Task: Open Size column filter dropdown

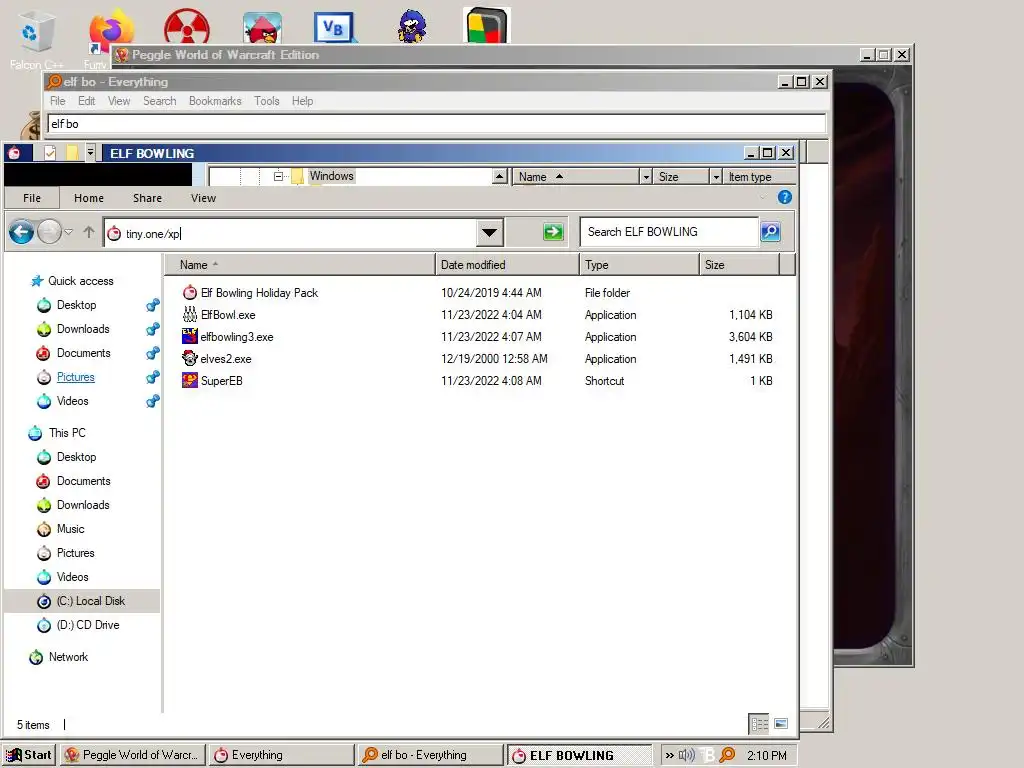Action: [716, 177]
